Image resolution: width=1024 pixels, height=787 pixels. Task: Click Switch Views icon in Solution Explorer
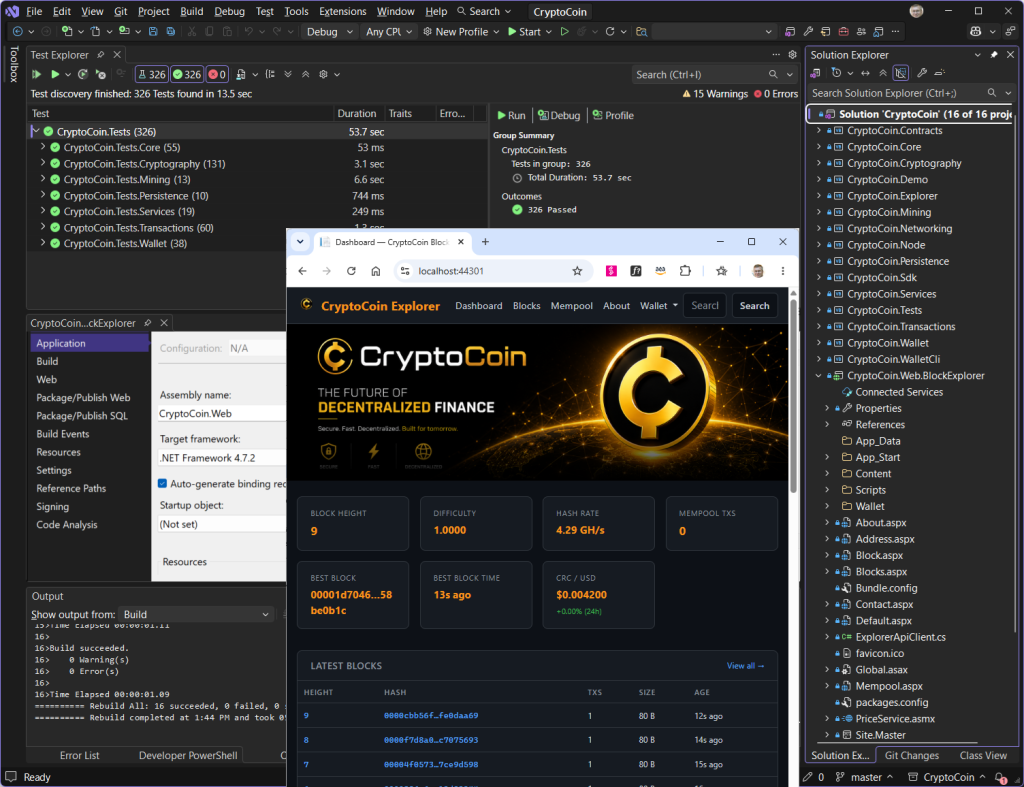pos(816,73)
